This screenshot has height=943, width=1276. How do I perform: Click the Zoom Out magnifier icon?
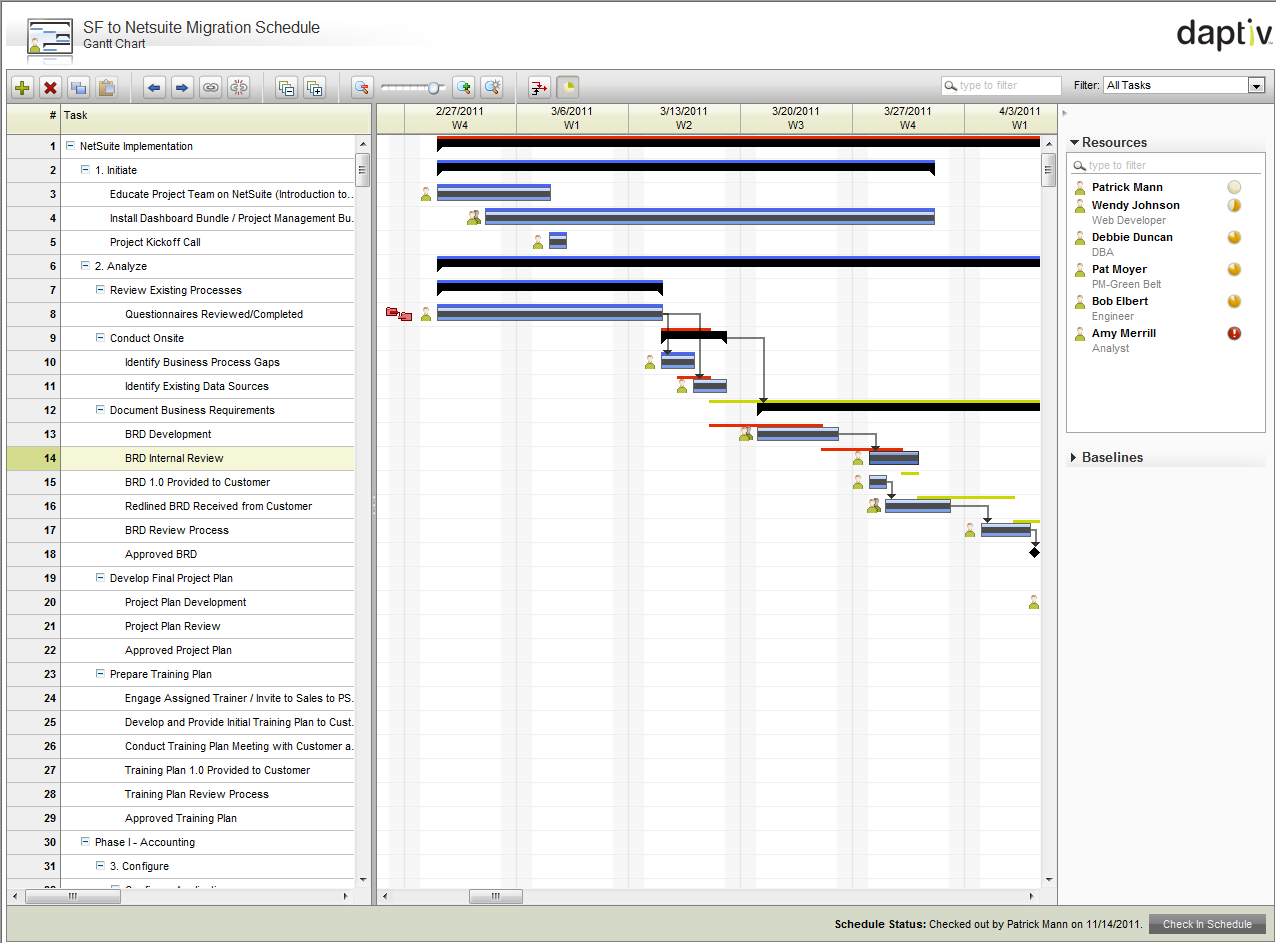point(362,88)
